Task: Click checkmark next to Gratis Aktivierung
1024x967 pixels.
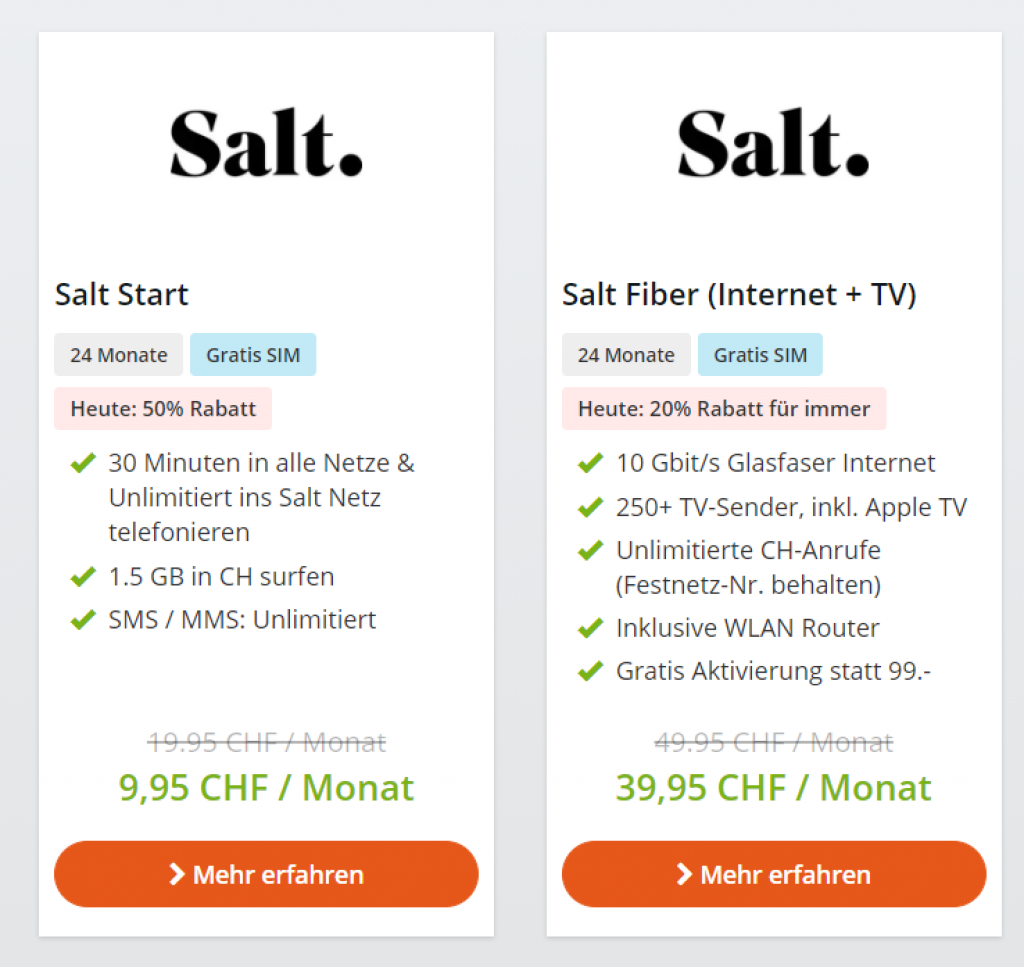Action: pyautogui.click(x=590, y=671)
